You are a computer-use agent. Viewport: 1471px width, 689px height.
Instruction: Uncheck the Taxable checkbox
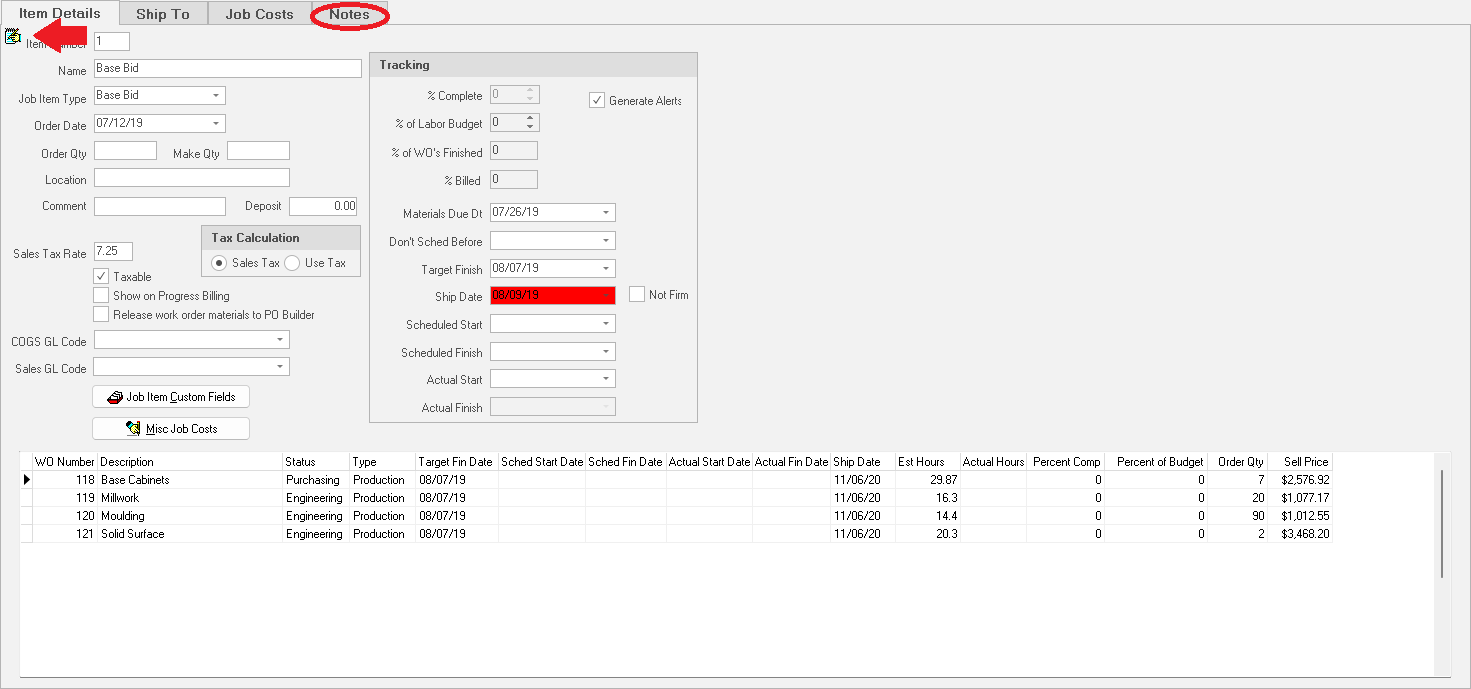[x=101, y=276]
